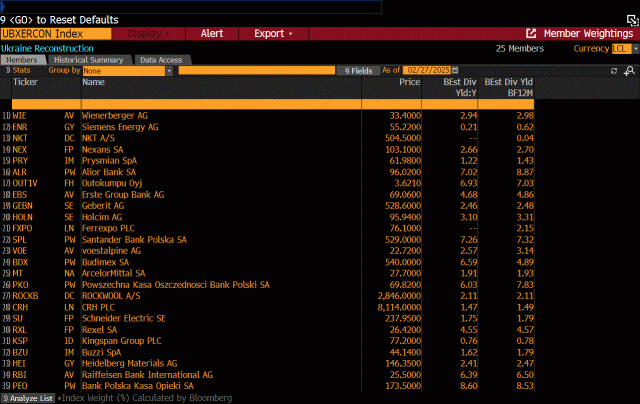Click the Stats button
This screenshot has width=640, height=404.
click(x=18, y=70)
